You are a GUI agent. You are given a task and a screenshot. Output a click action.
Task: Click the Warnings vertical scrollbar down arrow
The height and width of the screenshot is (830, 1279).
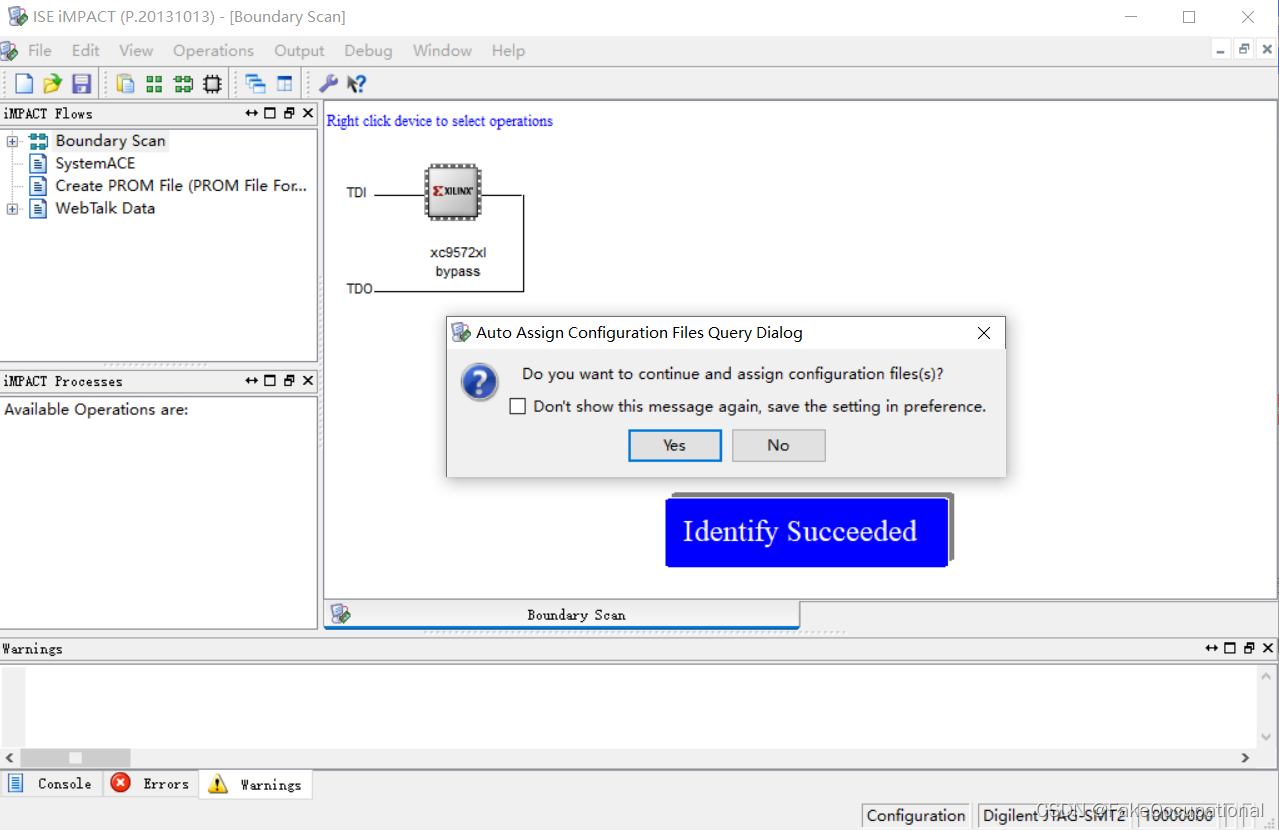click(x=1267, y=737)
